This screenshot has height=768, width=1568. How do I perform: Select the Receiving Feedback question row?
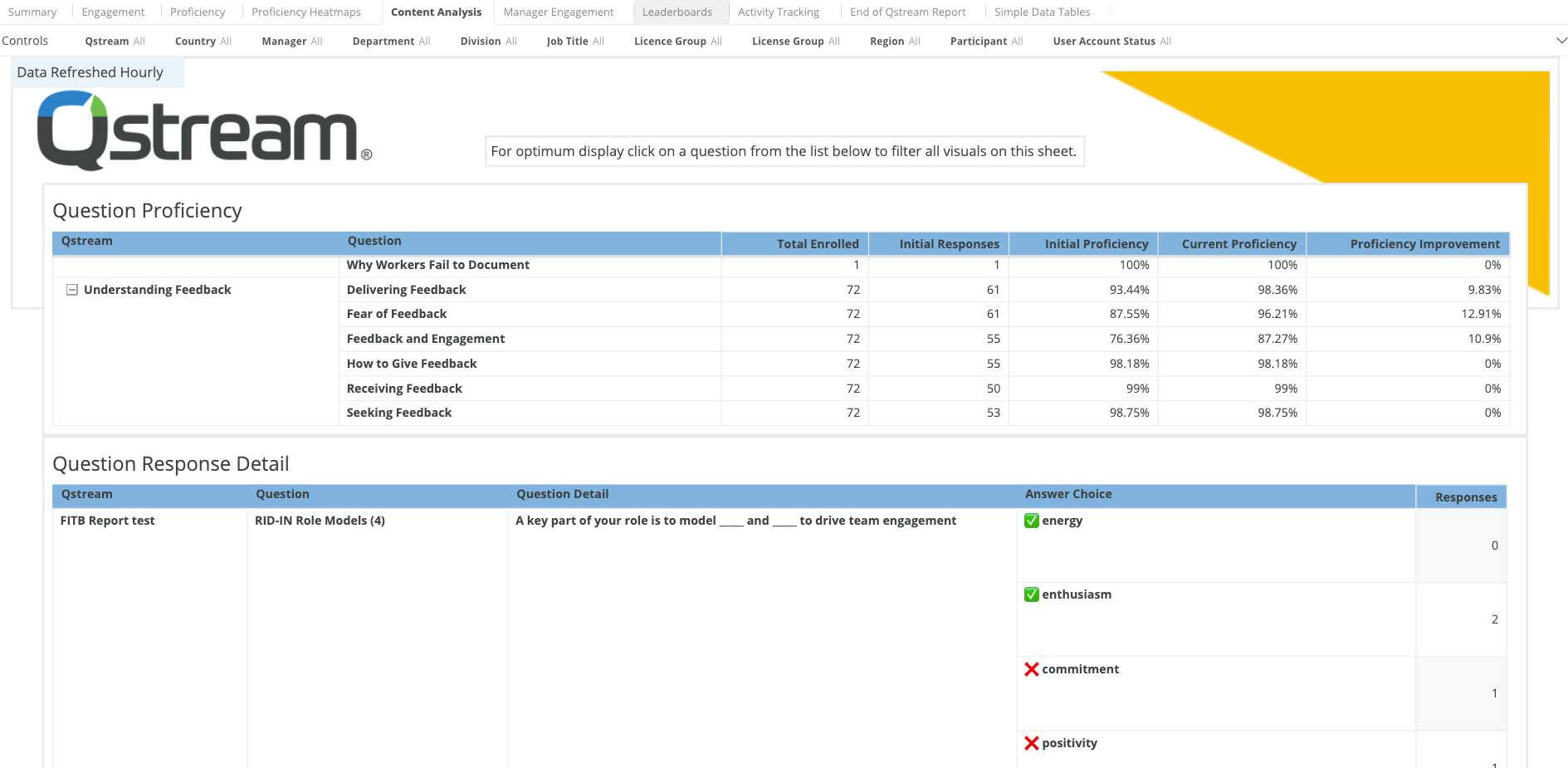[404, 388]
